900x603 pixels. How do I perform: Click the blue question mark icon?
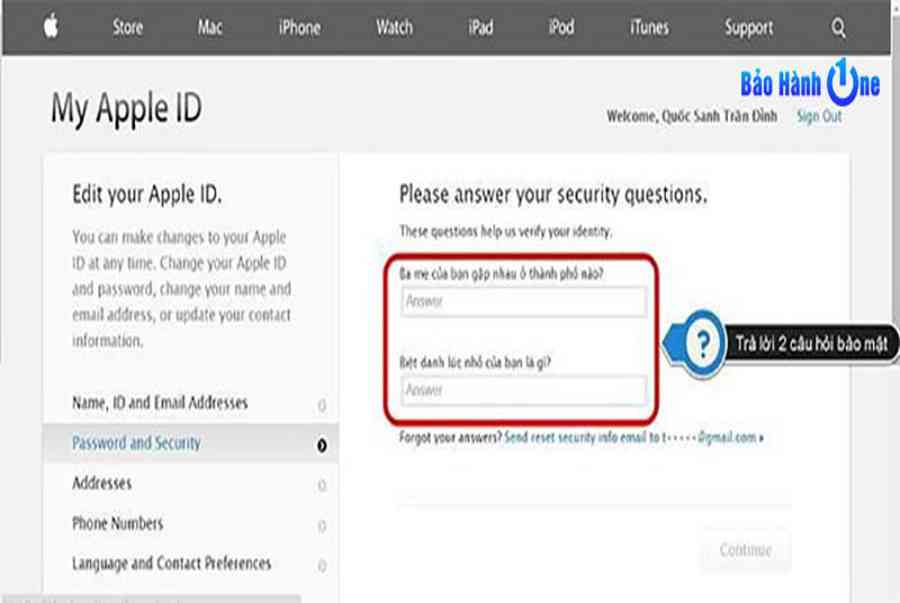(703, 344)
